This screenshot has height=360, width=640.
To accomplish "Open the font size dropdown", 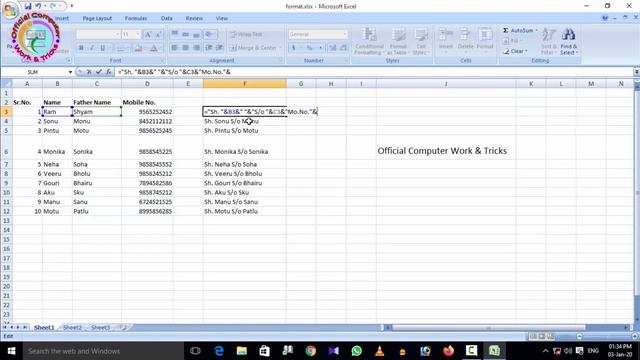I will tap(138, 35).
